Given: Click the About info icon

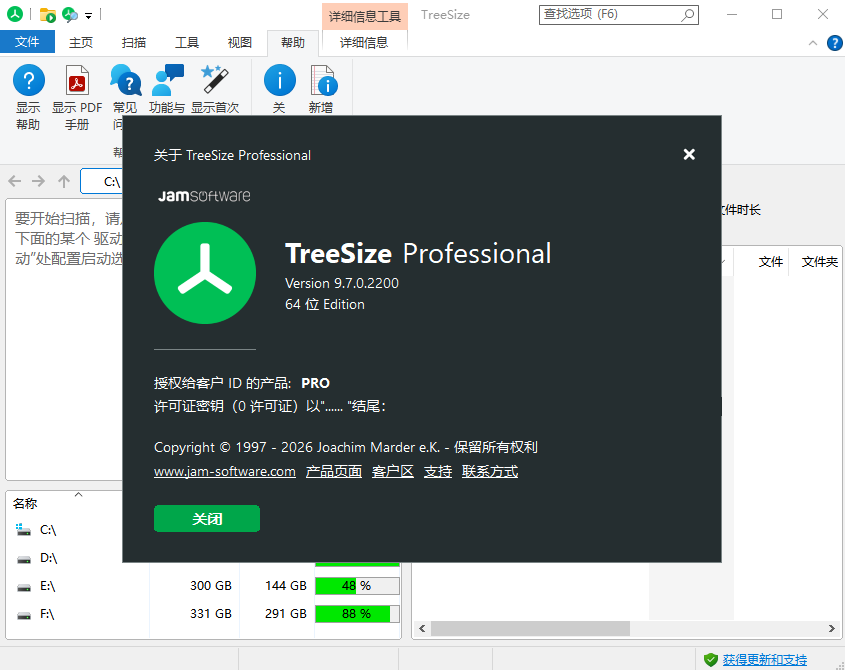Looking at the screenshot, I should pyautogui.click(x=280, y=81).
